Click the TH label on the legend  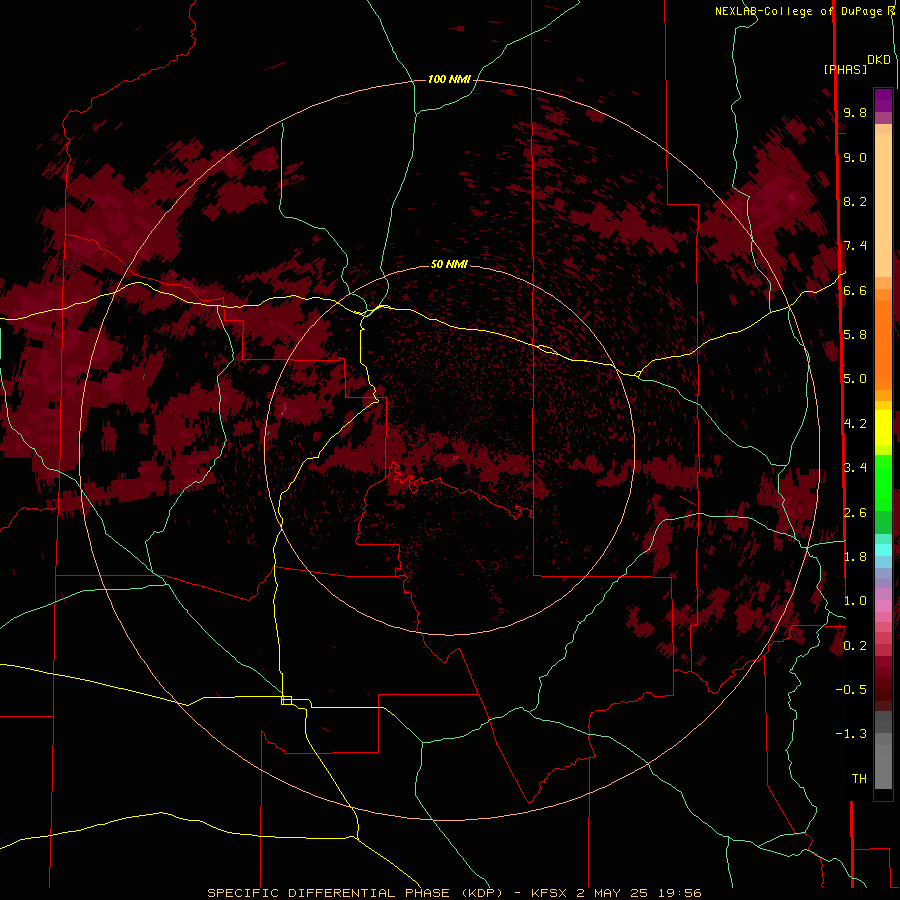[859, 779]
